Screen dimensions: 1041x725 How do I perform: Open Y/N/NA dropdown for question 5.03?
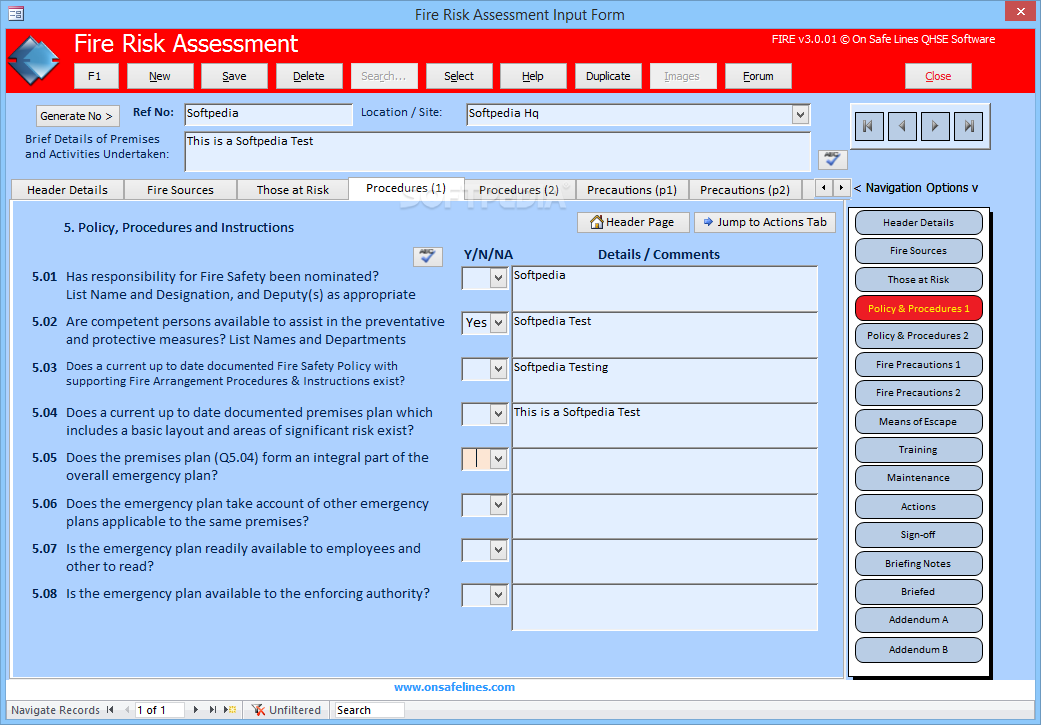coord(499,368)
